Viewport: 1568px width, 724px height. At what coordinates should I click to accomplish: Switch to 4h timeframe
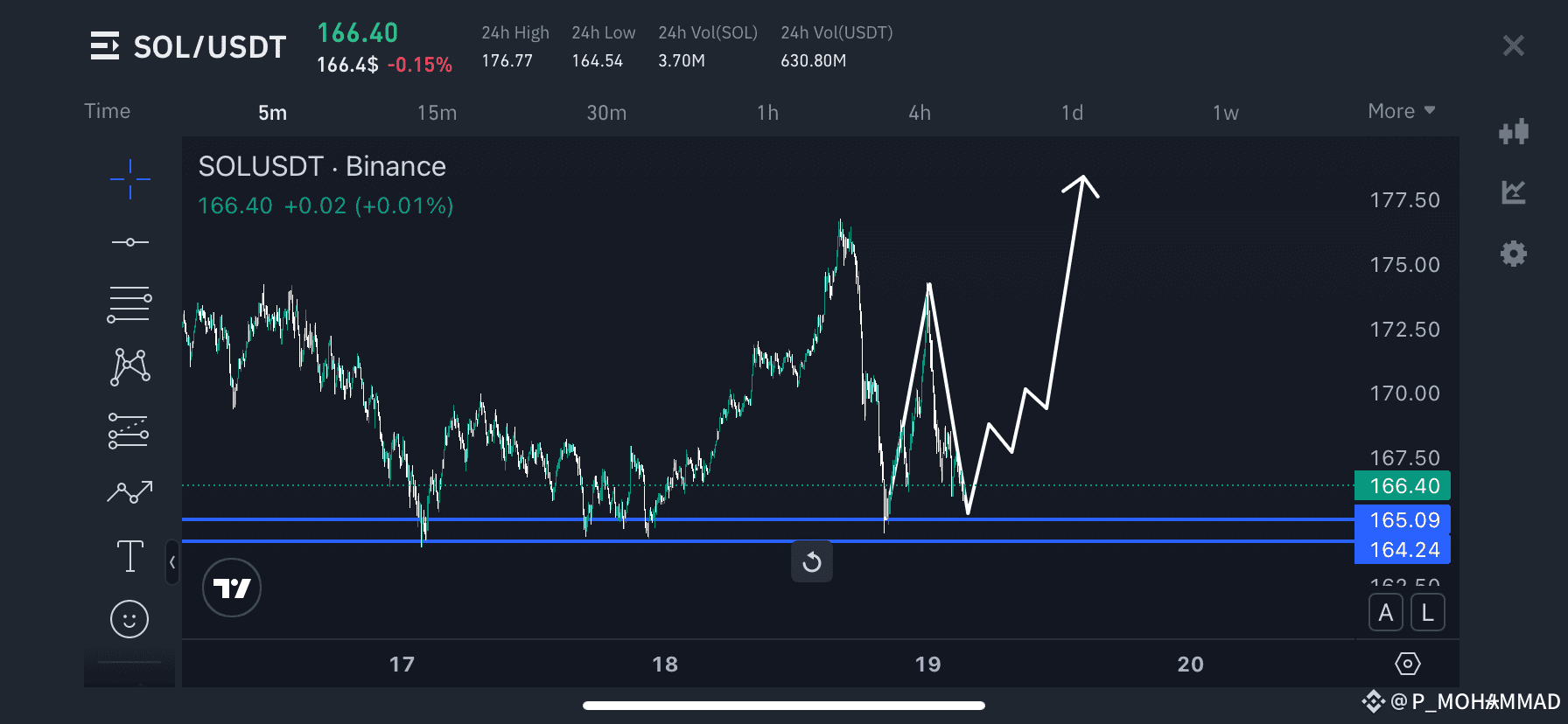[x=920, y=113]
